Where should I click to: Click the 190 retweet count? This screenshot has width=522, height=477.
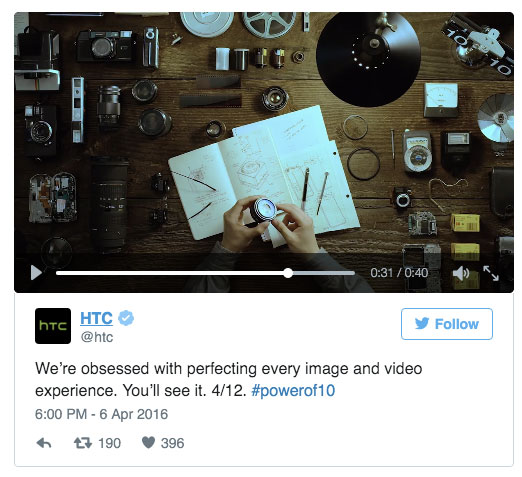coord(109,443)
